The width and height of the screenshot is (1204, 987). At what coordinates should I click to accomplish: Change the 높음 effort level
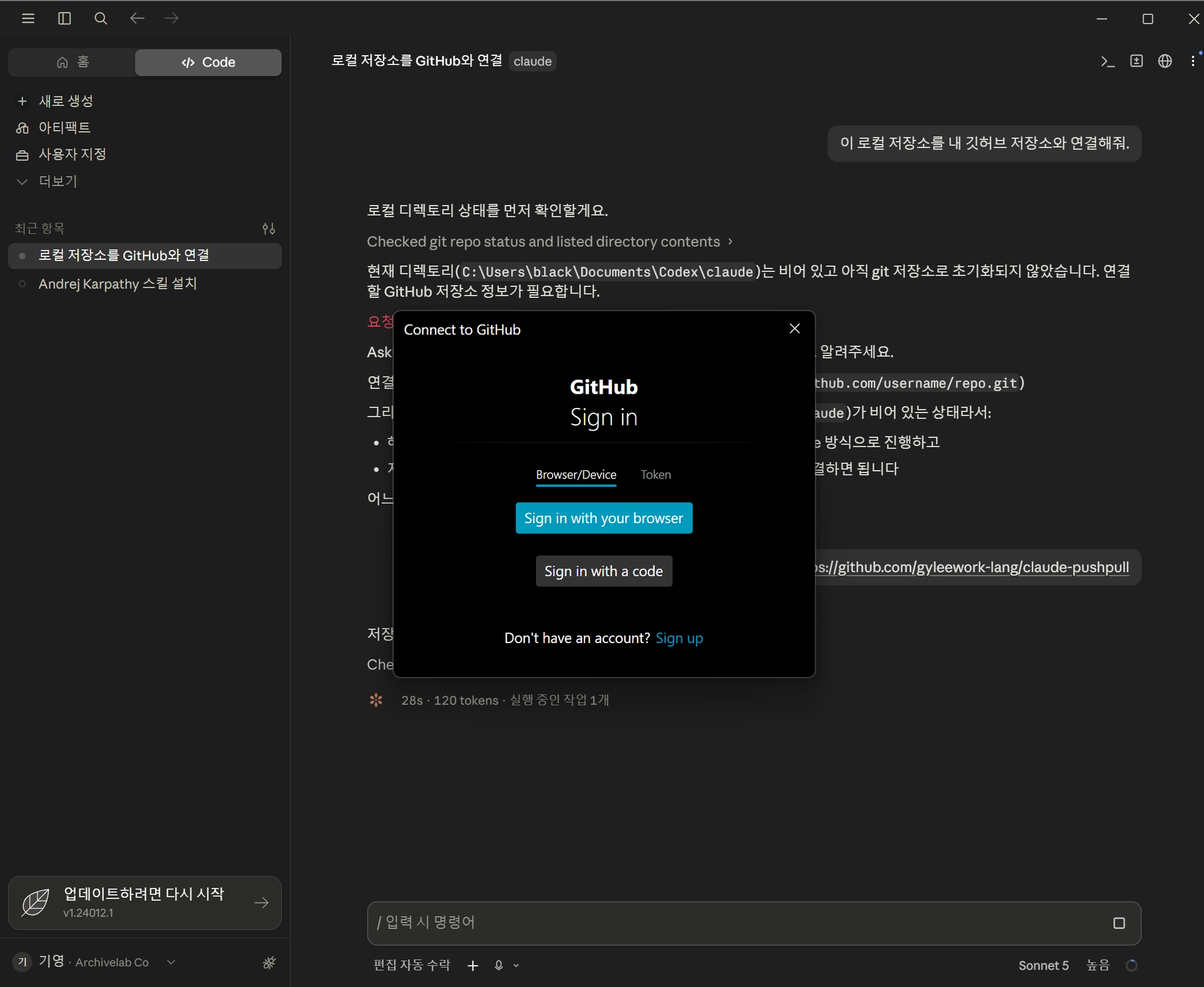(x=1098, y=965)
